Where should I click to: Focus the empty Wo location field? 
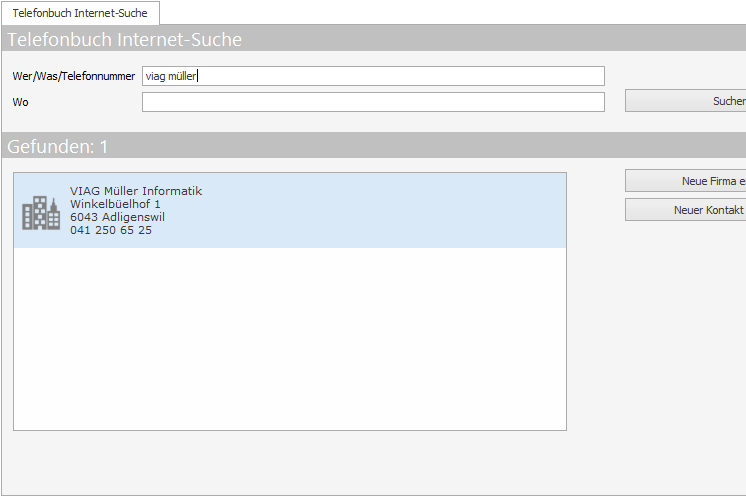pyautogui.click(x=373, y=102)
